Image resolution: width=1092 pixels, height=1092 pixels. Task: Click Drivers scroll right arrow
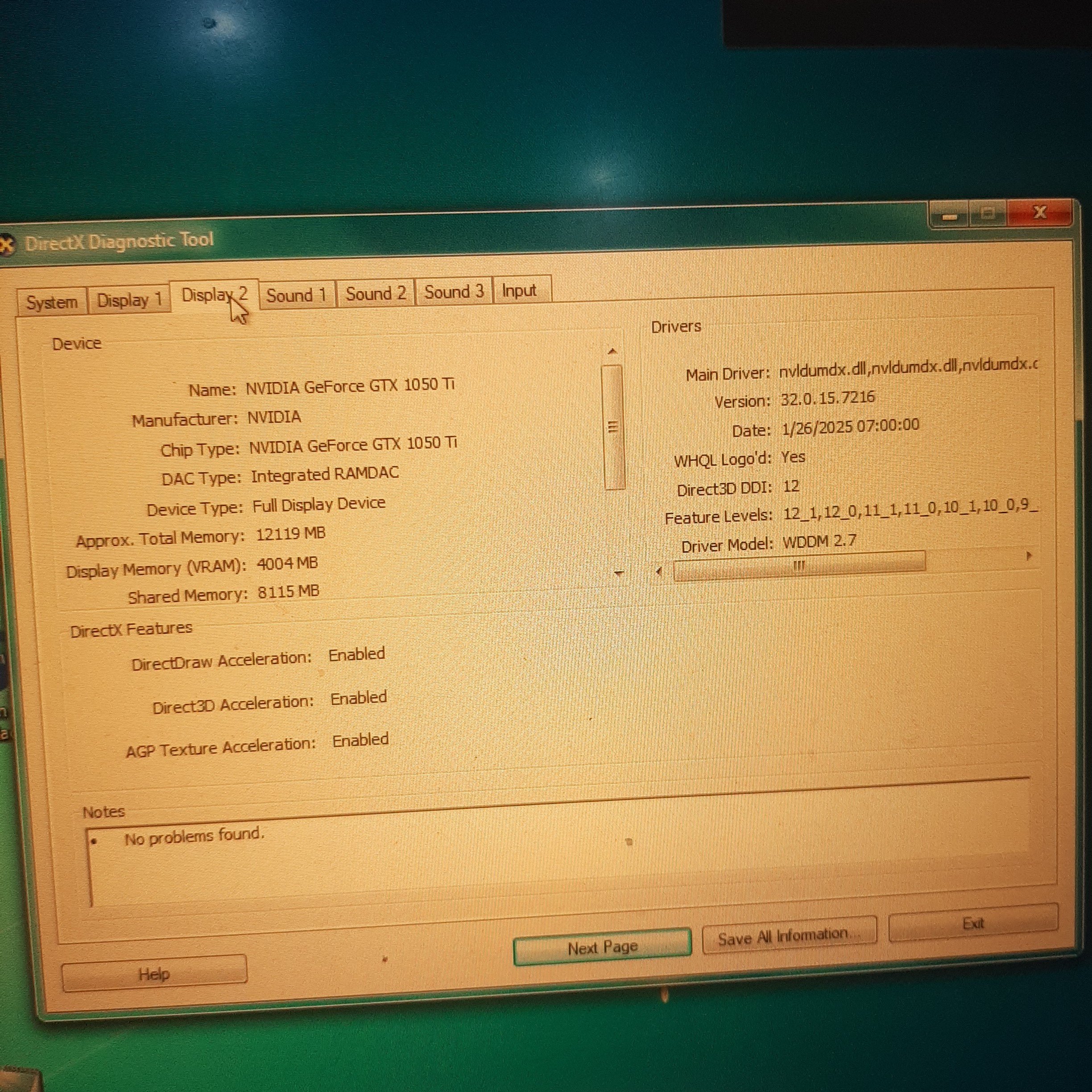coord(1029,556)
